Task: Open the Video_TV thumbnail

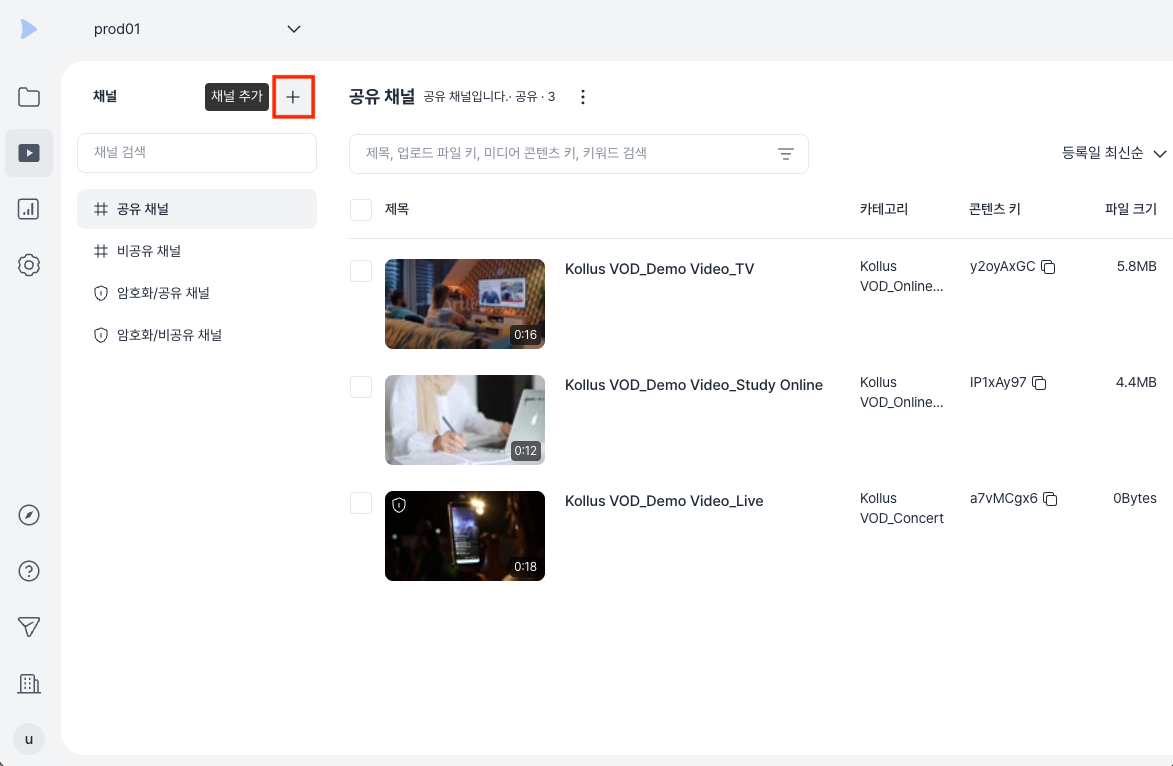Action: coord(465,304)
